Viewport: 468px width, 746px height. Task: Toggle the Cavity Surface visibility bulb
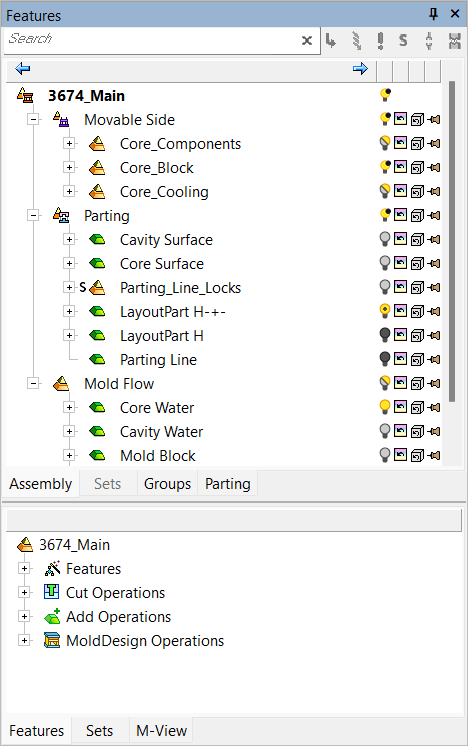(x=385, y=239)
